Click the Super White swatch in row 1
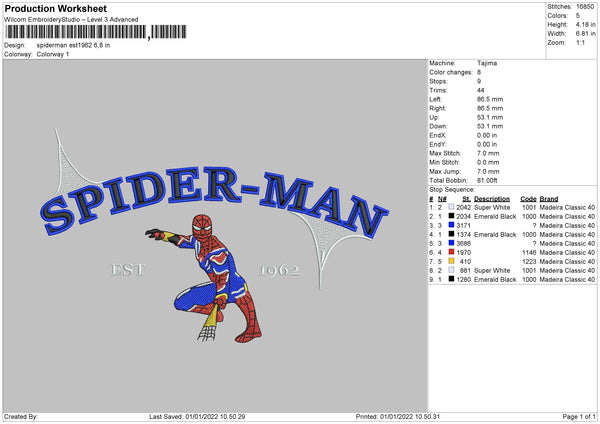This screenshot has height=424, width=600. 451,207
